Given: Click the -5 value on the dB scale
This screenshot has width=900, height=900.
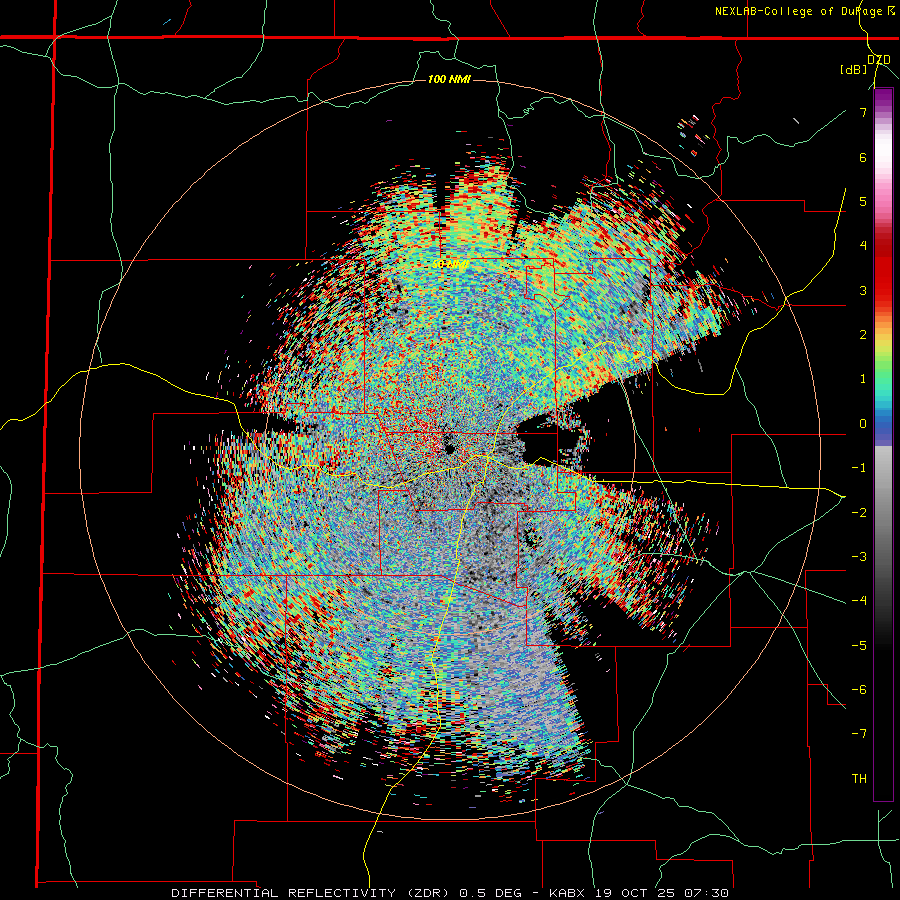Looking at the screenshot, I should [x=859, y=646].
